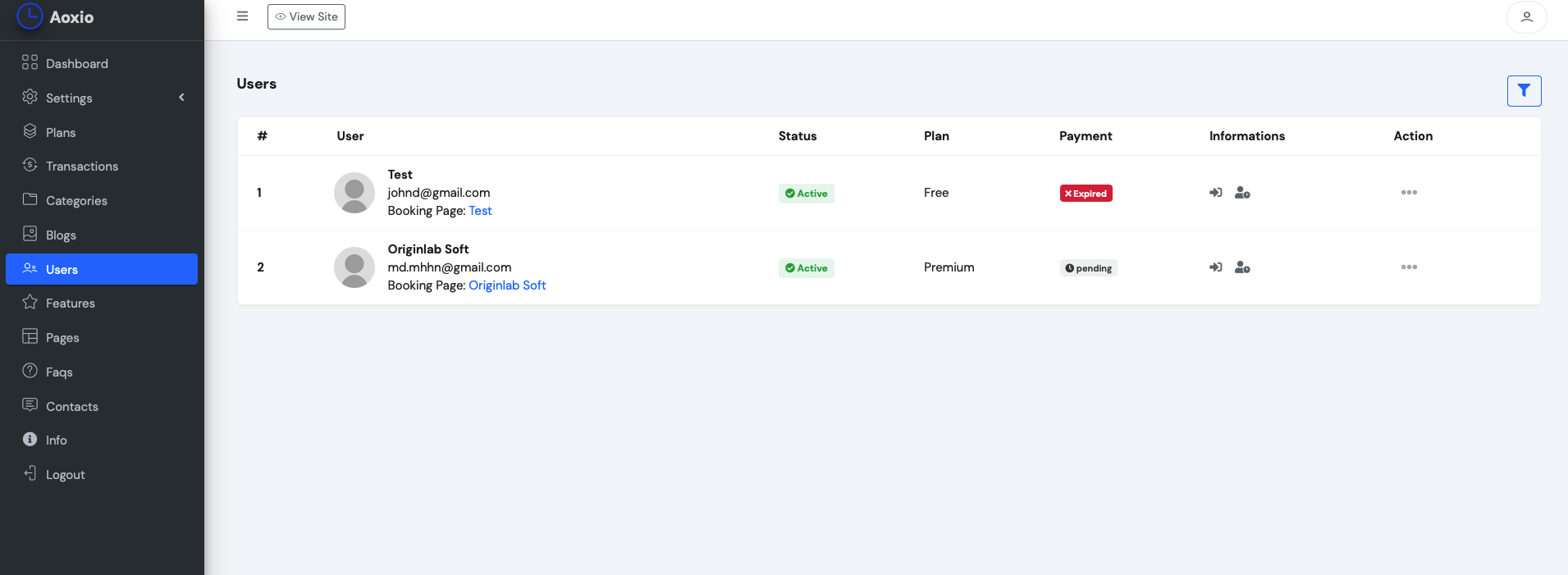The height and width of the screenshot is (575, 1568).
Task: Click the Logout door icon in sidebar
Action: click(x=30, y=473)
